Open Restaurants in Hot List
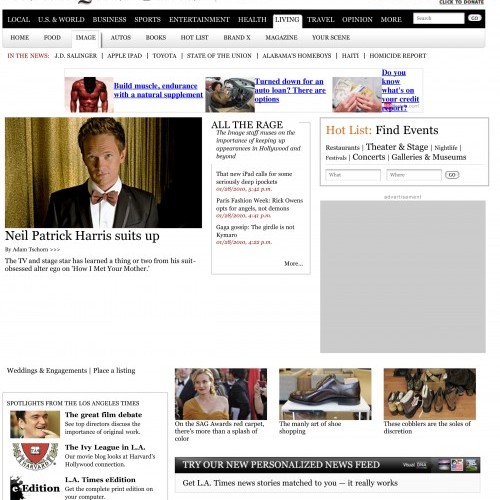Image resolution: width=500 pixels, height=500 pixels. coord(342,148)
